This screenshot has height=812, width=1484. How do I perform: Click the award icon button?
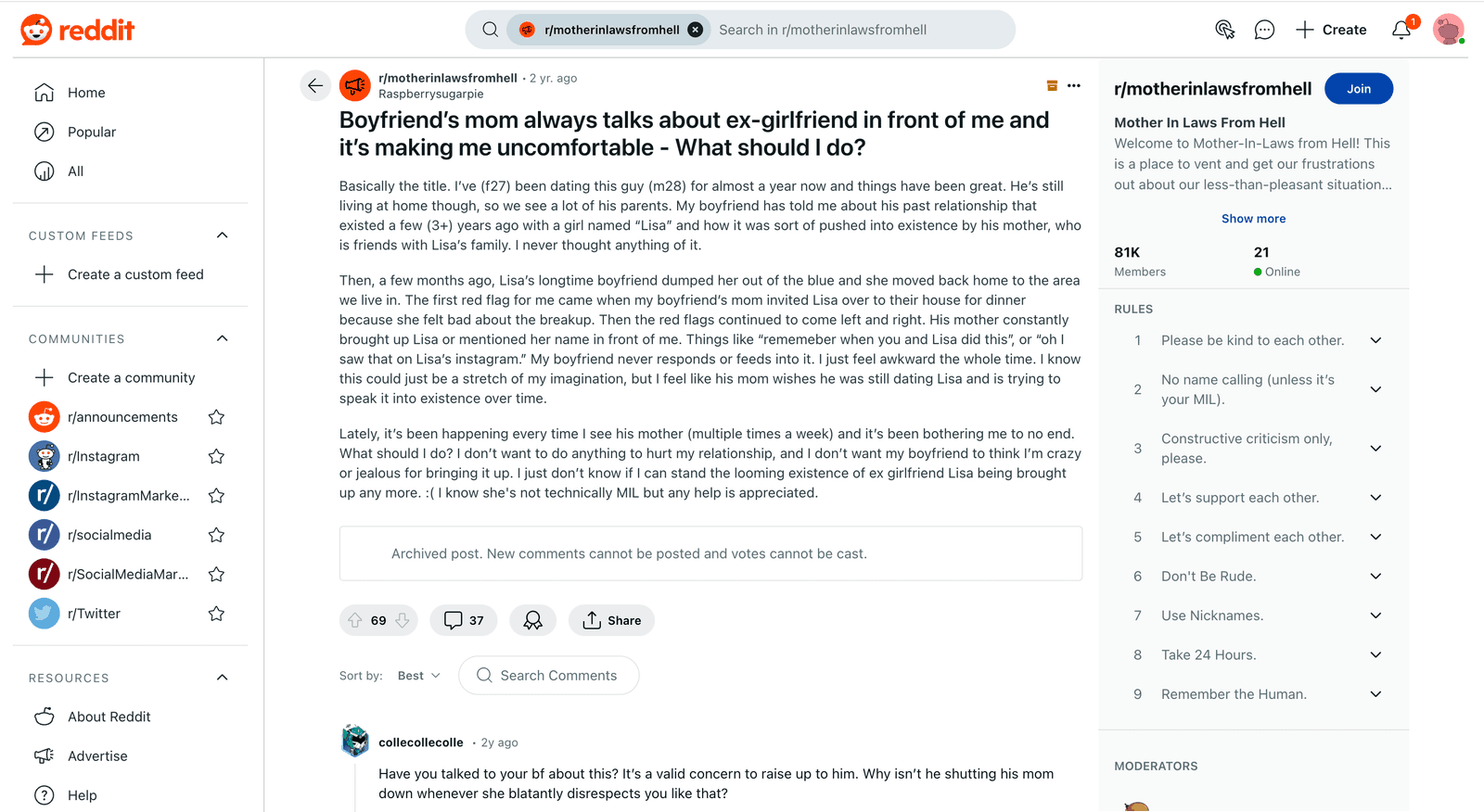click(532, 620)
